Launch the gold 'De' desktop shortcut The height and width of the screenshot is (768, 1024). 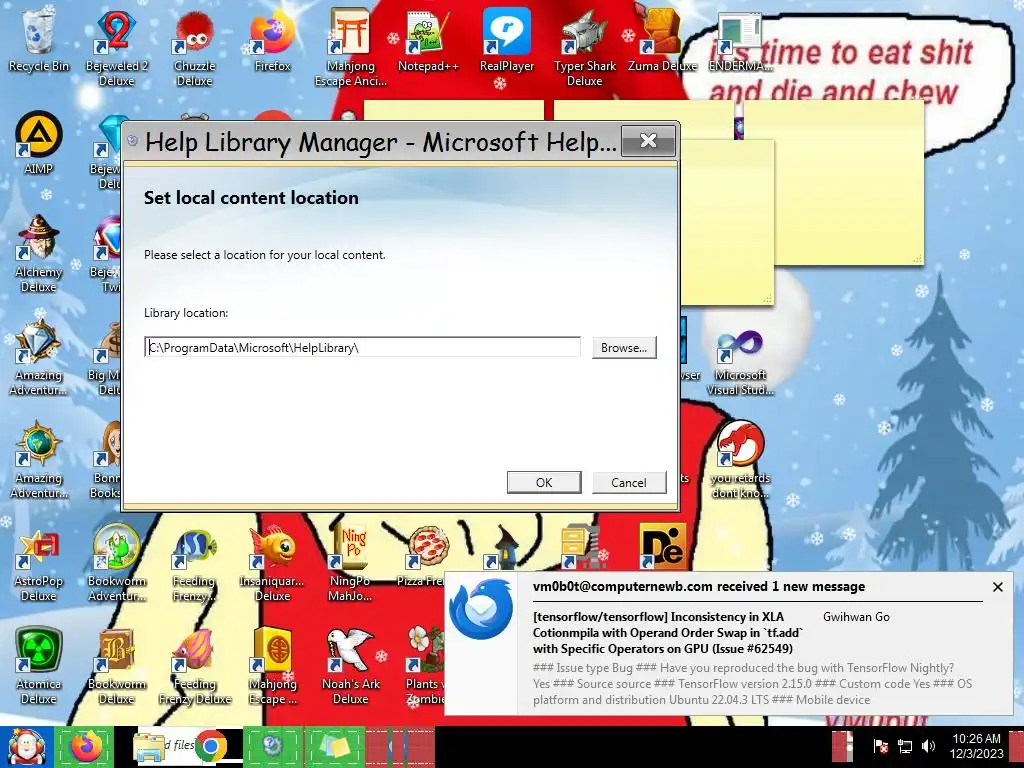tap(662, 547)
